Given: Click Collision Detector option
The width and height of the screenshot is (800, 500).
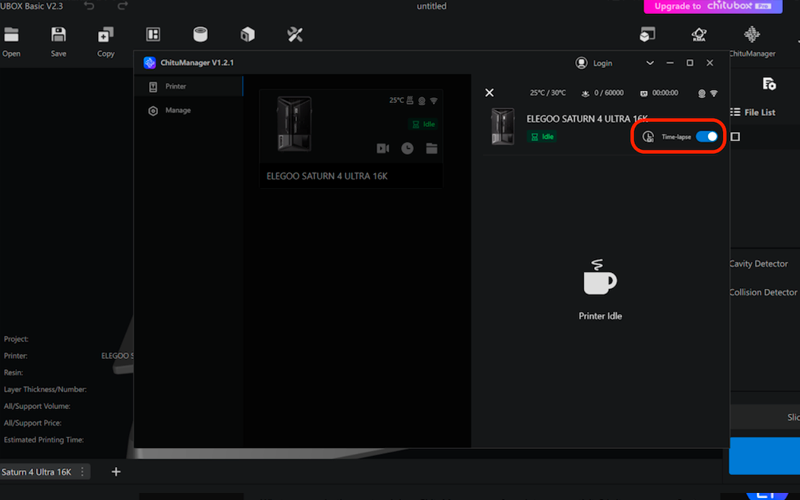Looking at the screenshot, I should tap(763, 292).
